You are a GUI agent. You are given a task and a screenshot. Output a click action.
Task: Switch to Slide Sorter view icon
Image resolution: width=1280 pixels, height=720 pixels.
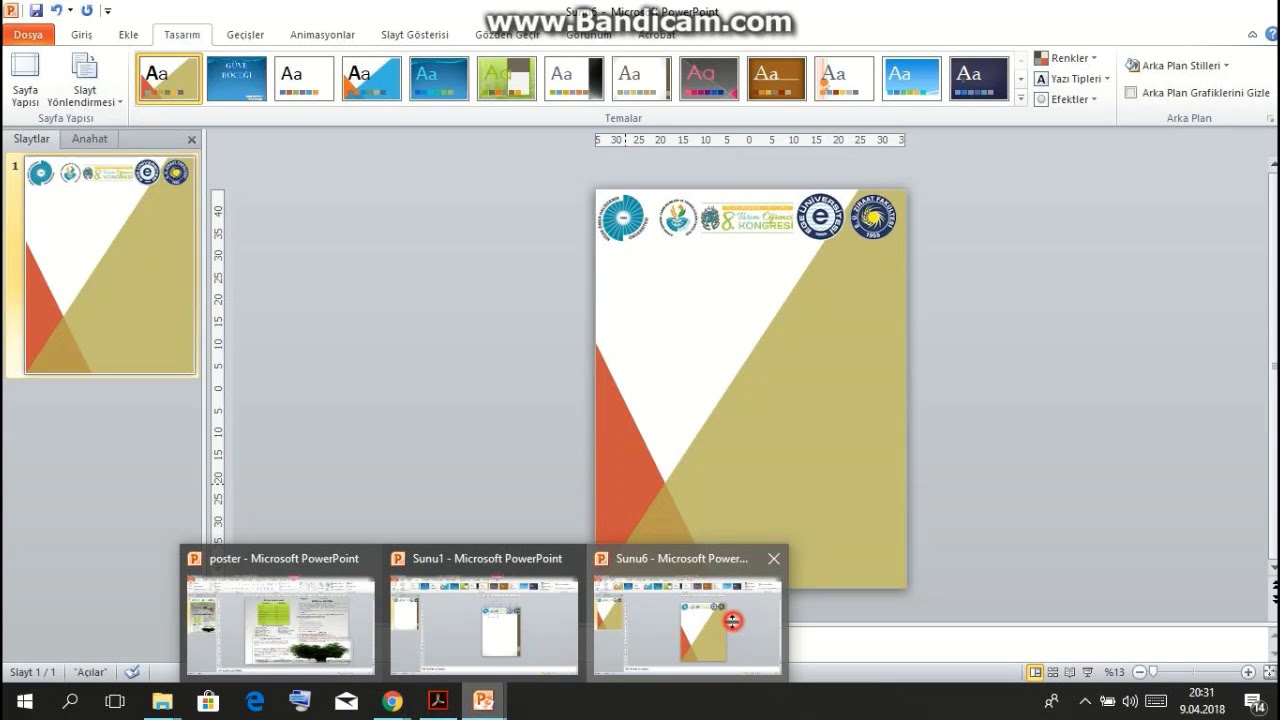[x=1053, y=672]
